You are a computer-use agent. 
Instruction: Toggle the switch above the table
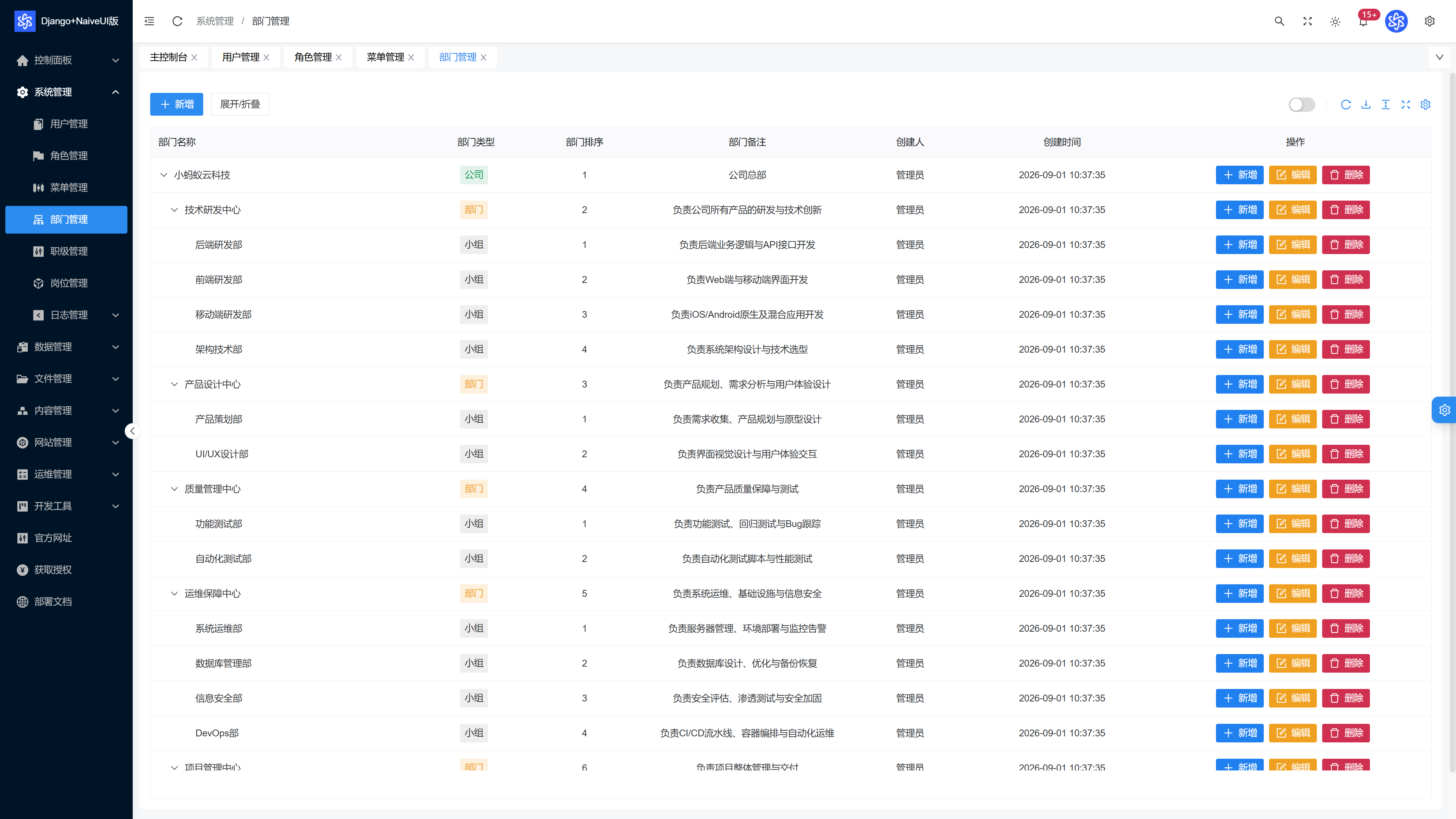point(1302,105)
